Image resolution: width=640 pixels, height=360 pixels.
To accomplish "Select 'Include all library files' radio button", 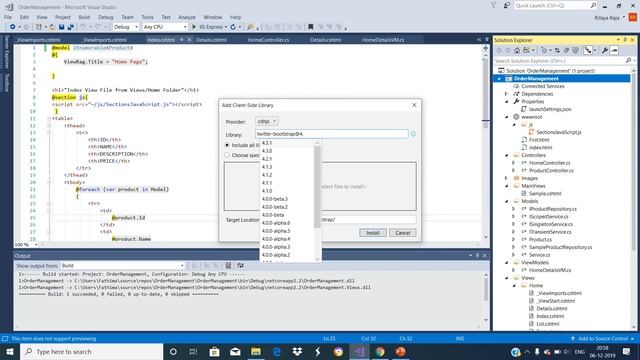I will 227,145.
